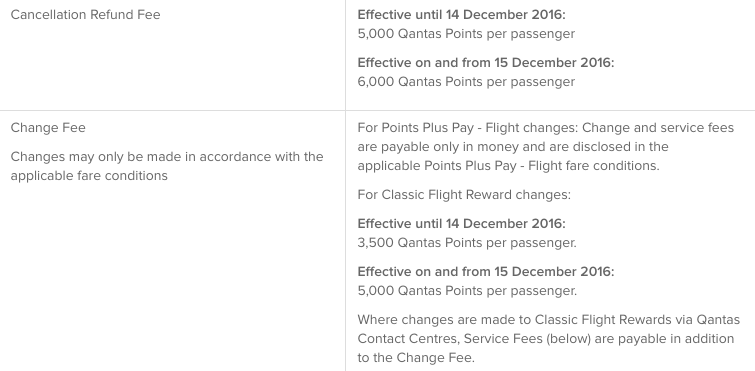Click the Cancellation Refund Fee label
Image resolution: width=755 pixels, height=371 pixels.
[85, 14]
